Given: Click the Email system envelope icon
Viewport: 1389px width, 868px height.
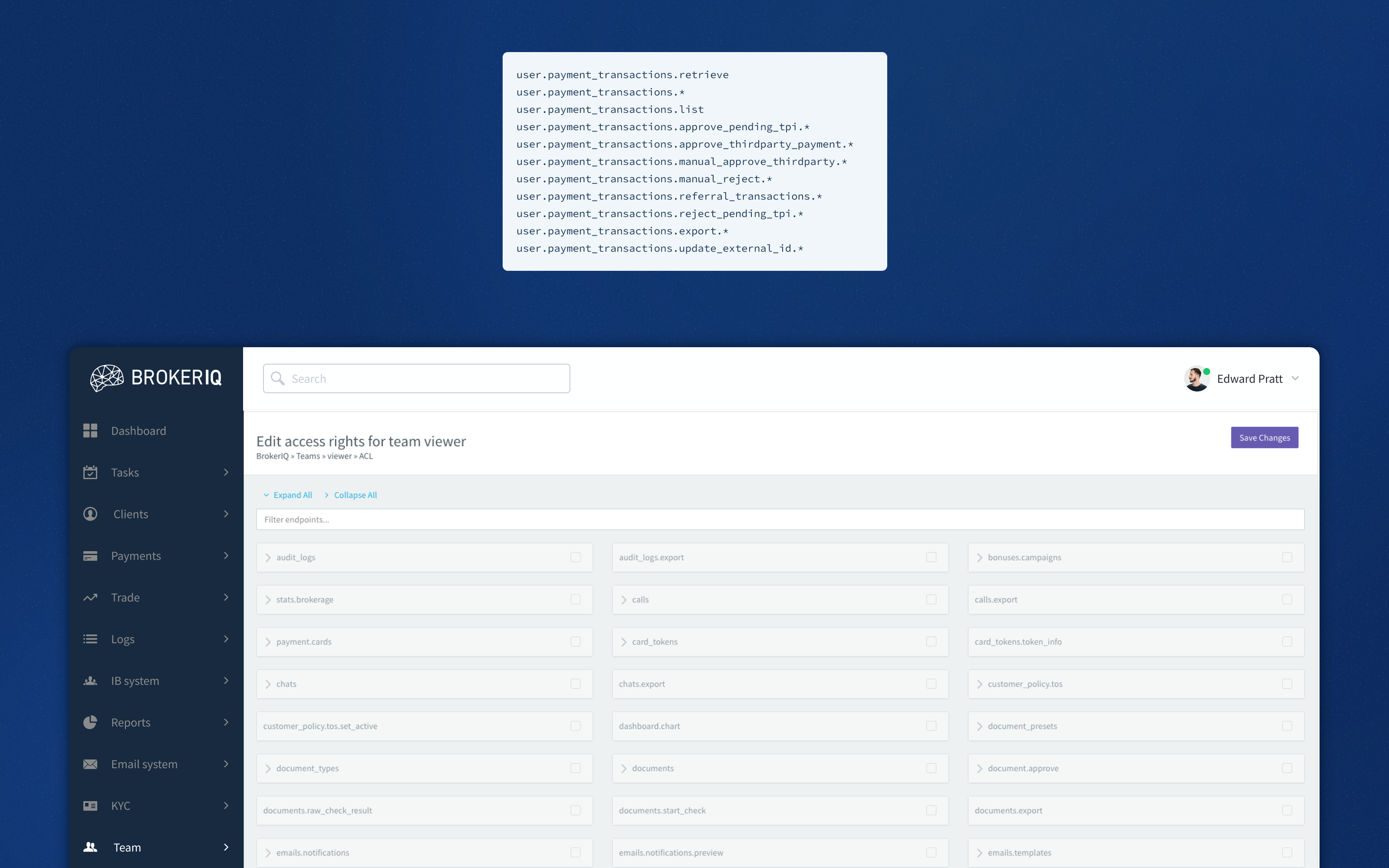Looking at the screenshot, I should [90, 764].
